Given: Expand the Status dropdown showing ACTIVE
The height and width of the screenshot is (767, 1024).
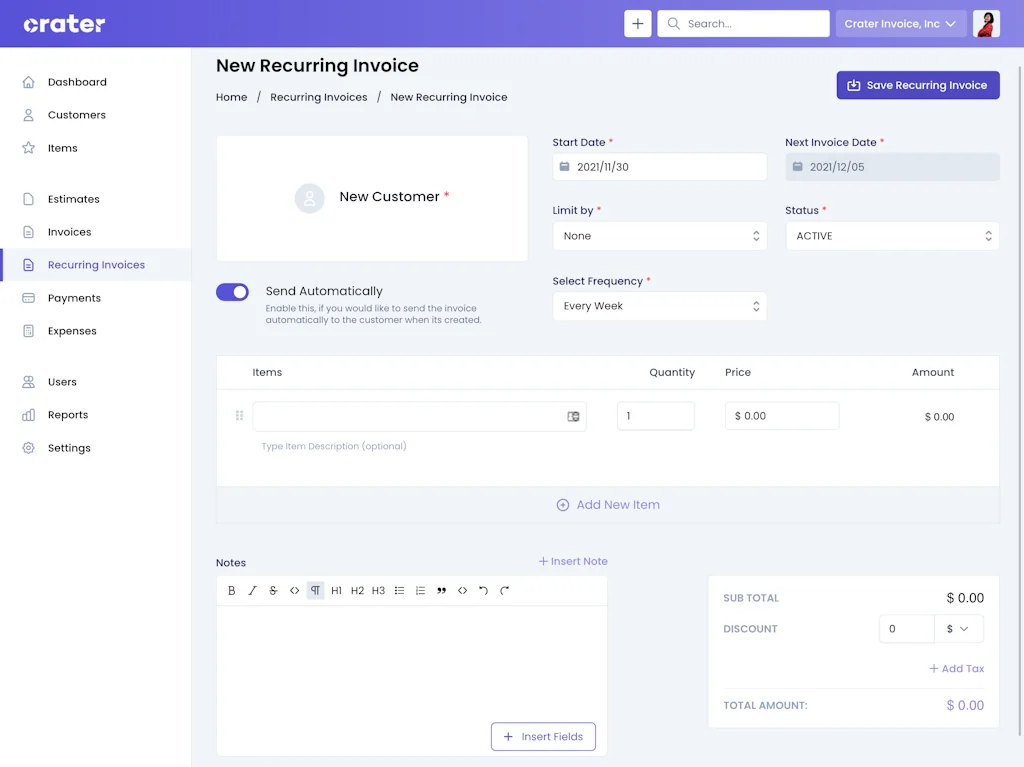Looking at the screenshot, I should (x=892, y=236).
